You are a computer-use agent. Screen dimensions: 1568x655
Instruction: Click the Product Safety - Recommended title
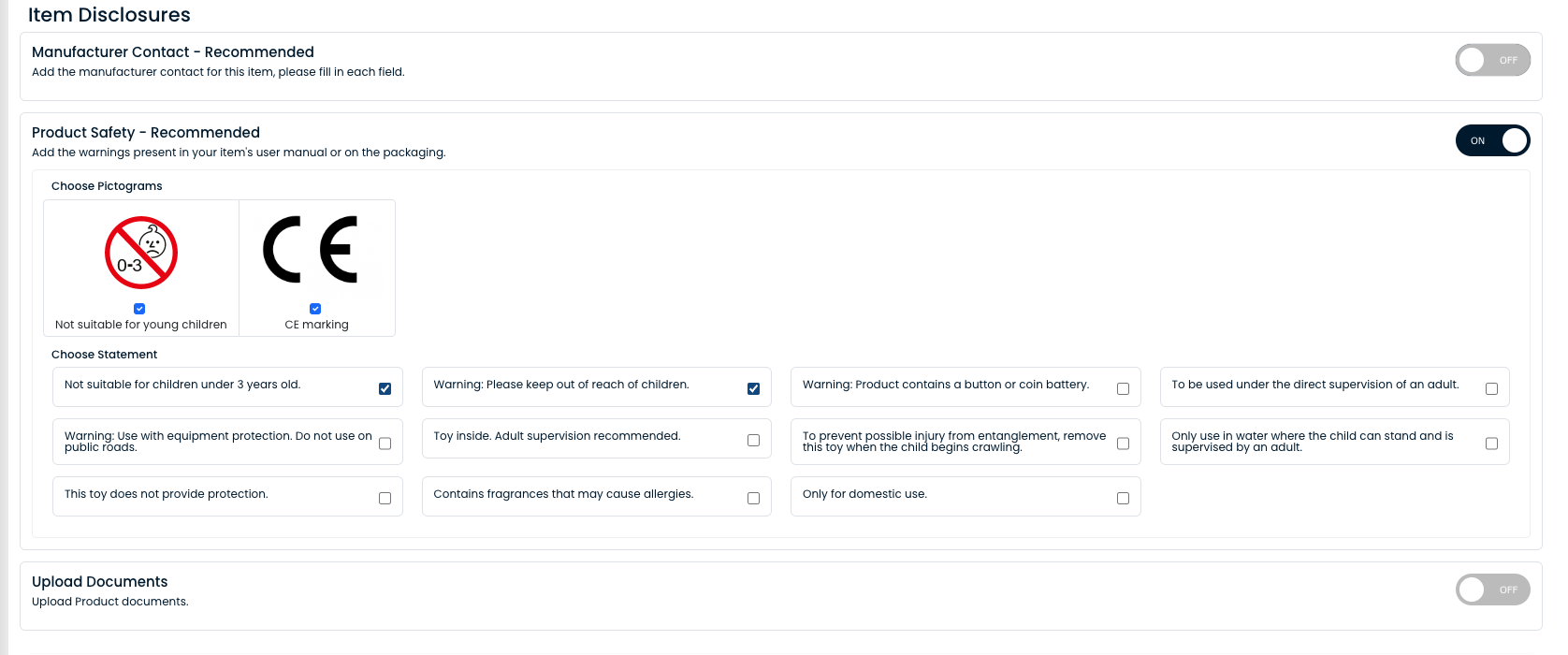[x=146, y=133]
